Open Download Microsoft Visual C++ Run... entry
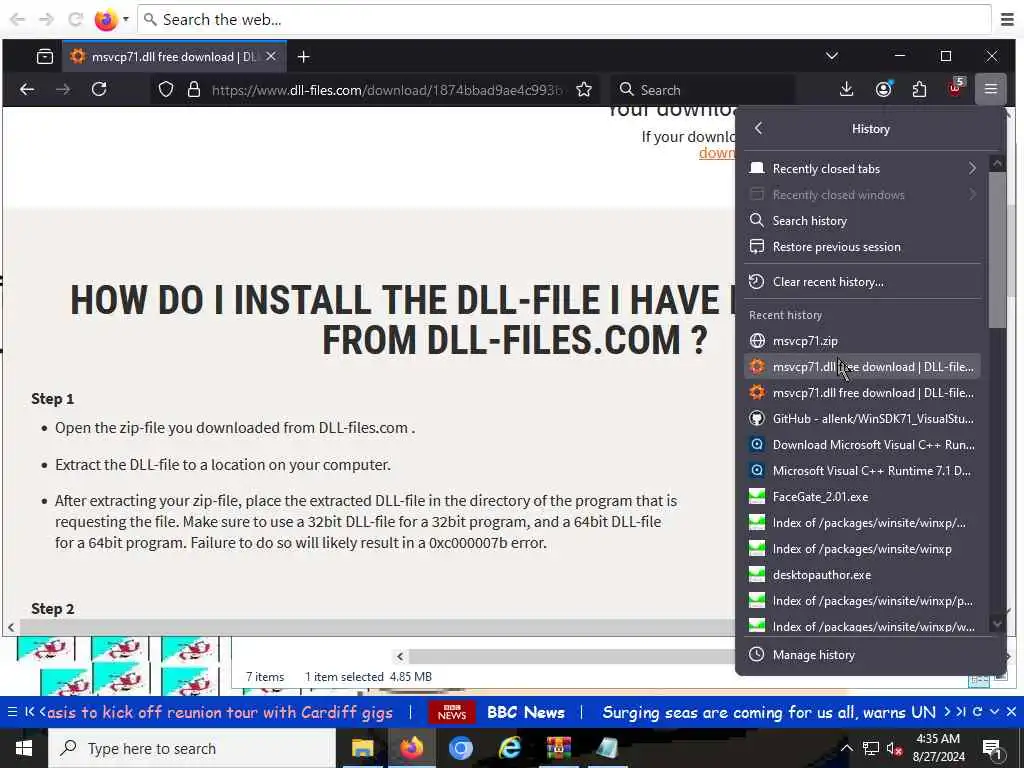The image size is (1024, 768). pyautogui.click(x=862, y=445)
